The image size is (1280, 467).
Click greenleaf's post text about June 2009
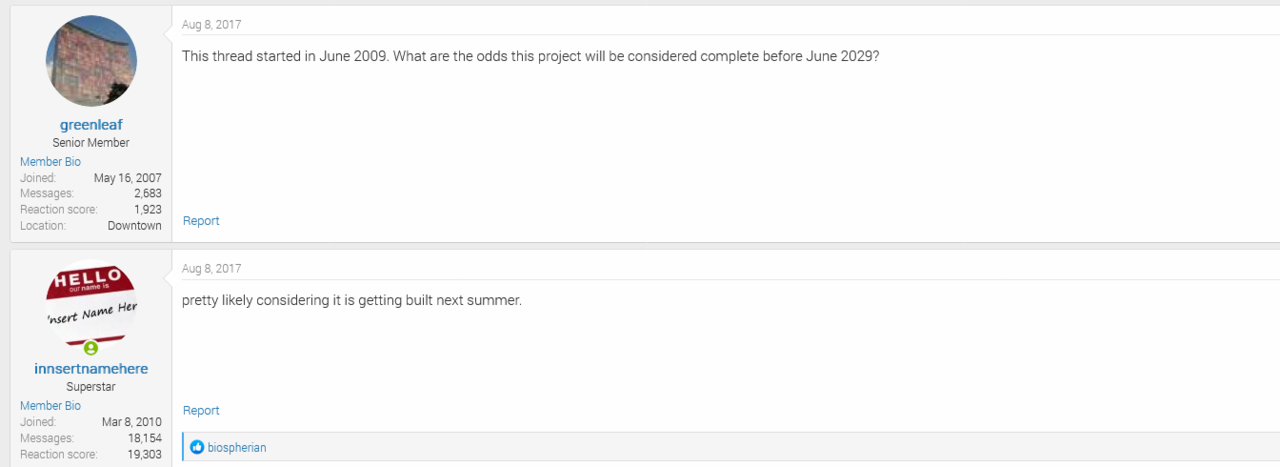[530, 56]
